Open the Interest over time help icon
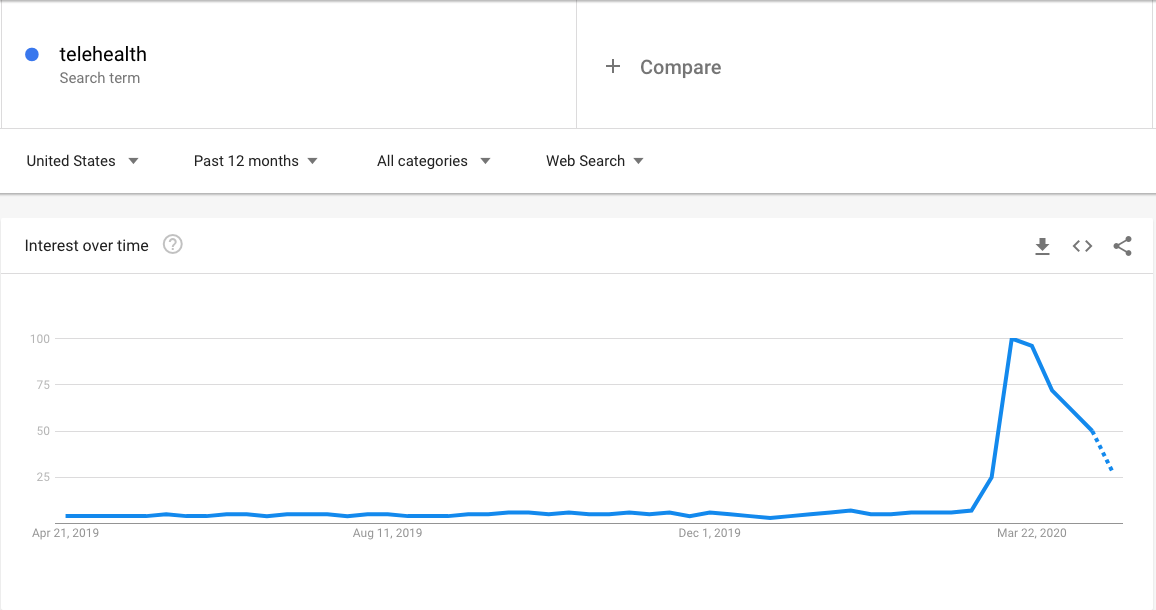This screenshot has width=1156, height=610. tap(173, 244)
